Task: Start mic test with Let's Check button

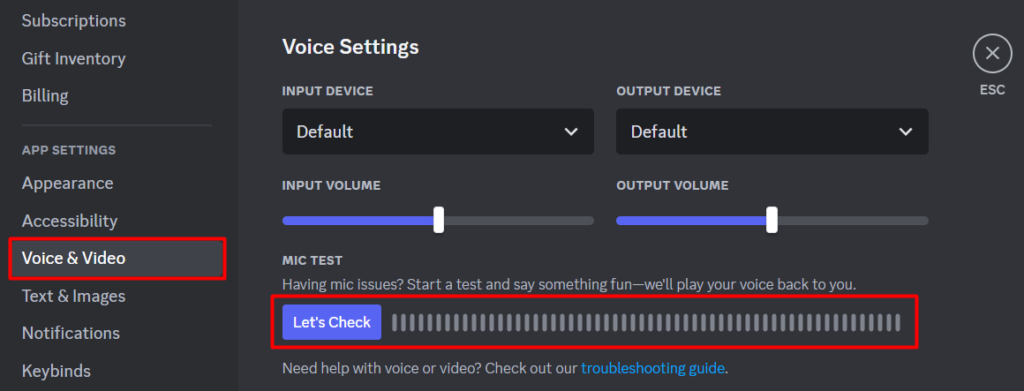Action: click(x=332, y=322)
